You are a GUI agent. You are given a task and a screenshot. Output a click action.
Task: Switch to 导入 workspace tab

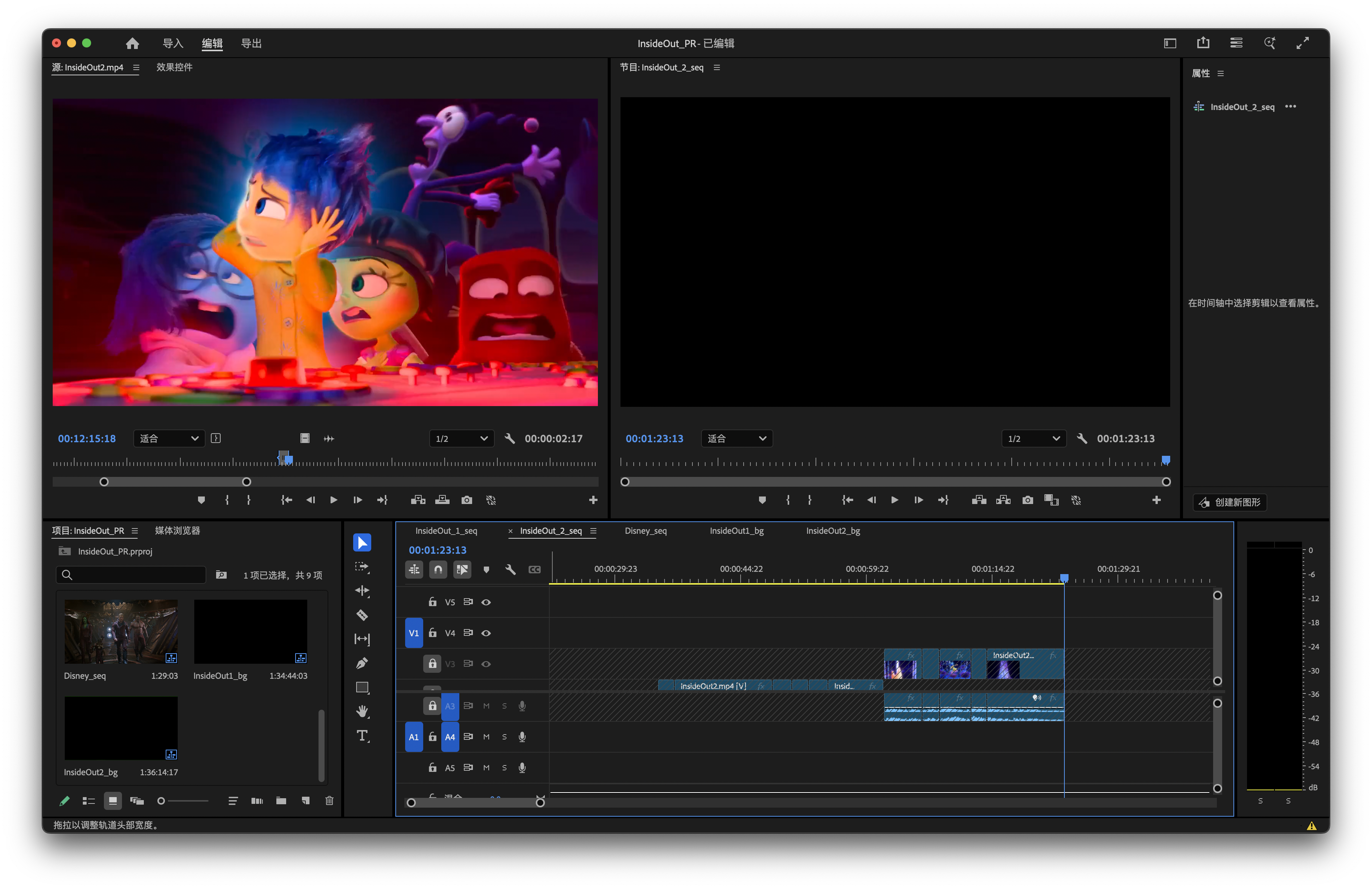173,43
